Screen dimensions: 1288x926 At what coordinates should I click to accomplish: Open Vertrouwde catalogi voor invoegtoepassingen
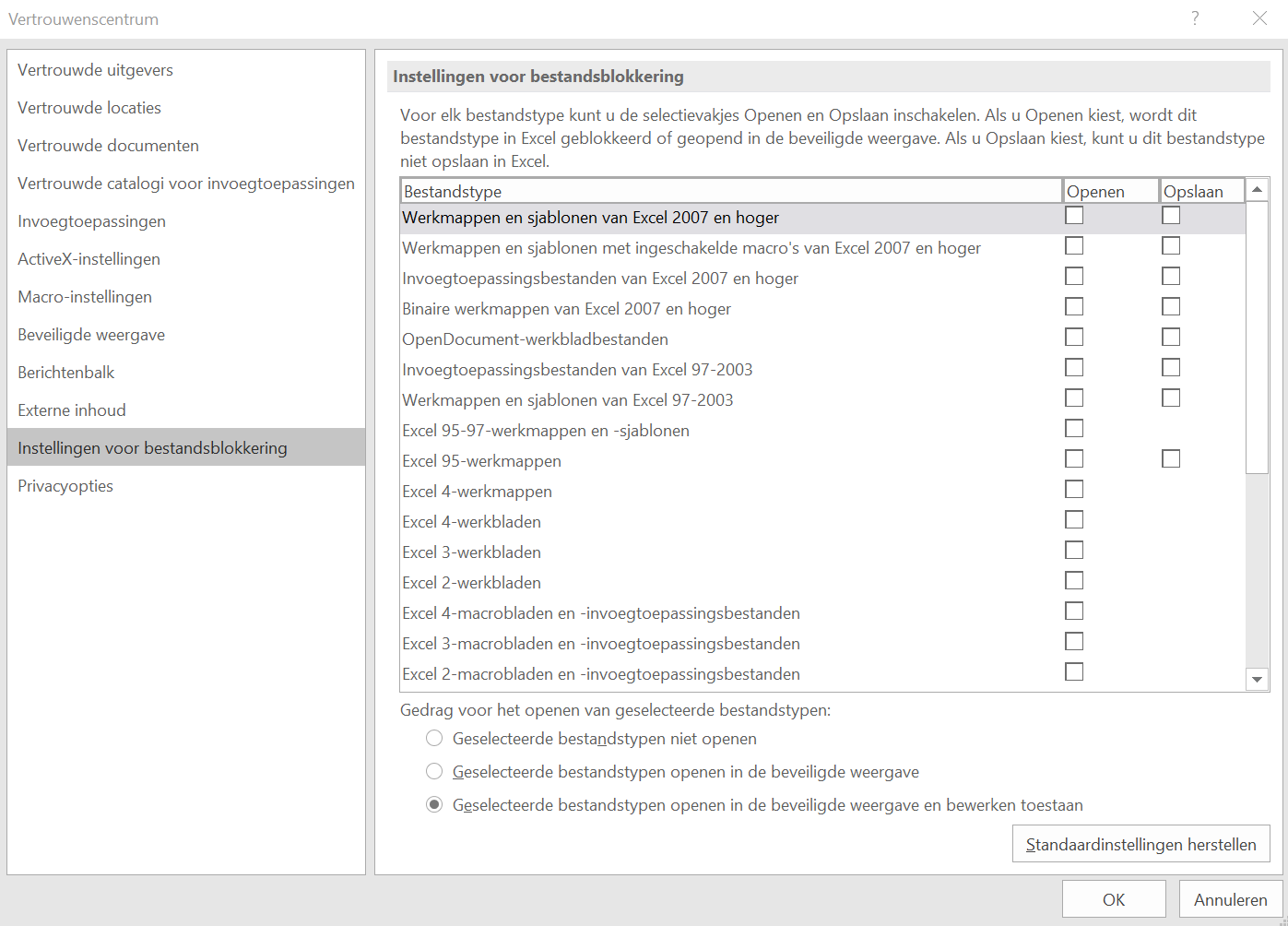tap(186, 184)
